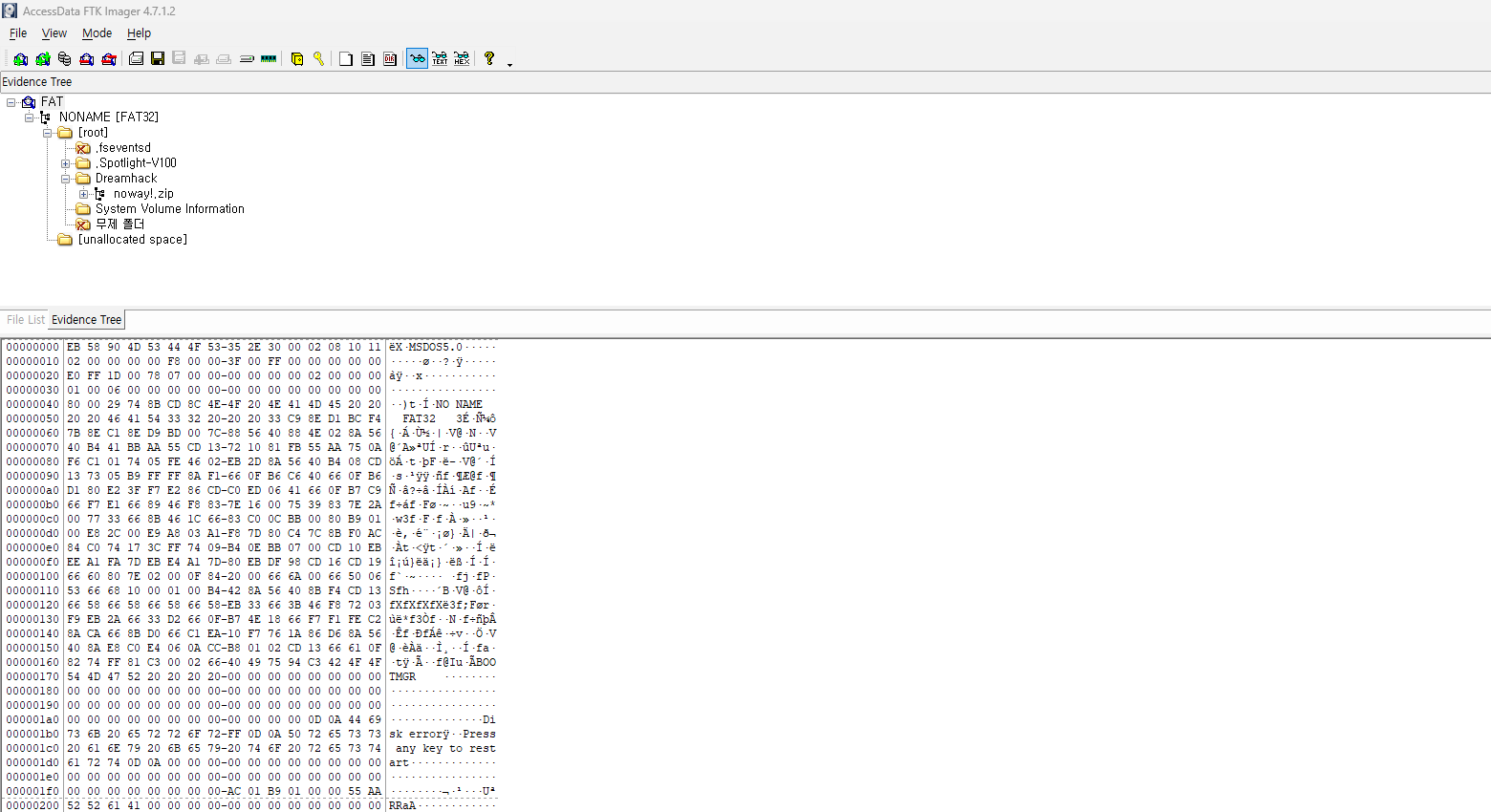Select .Spotlight-V100 folder label
Viewport: 1491px width, 812px height.
click(x=136, y=163)
